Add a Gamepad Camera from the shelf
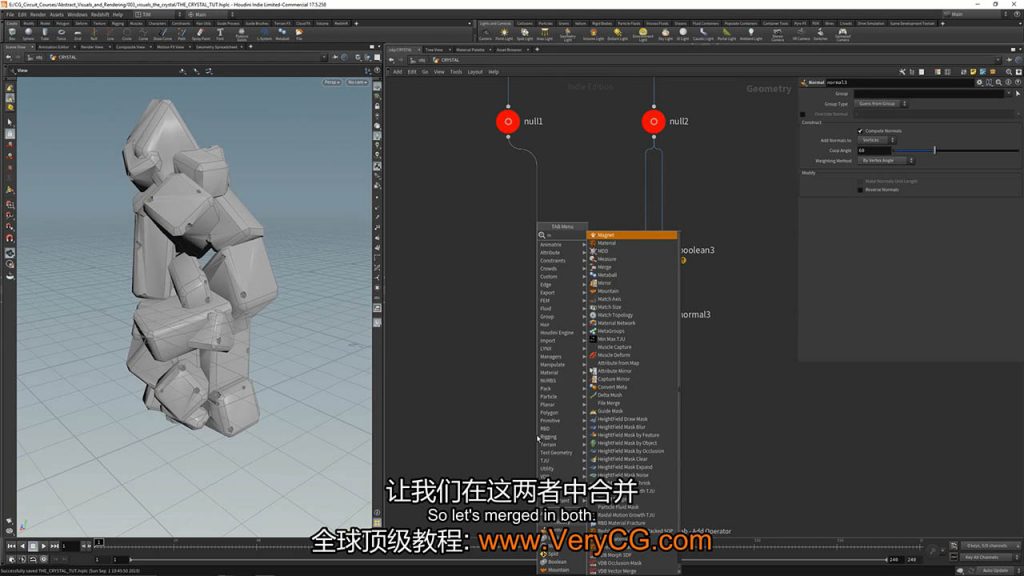Viewport: 1024px width, 576px height. point(842,34)
